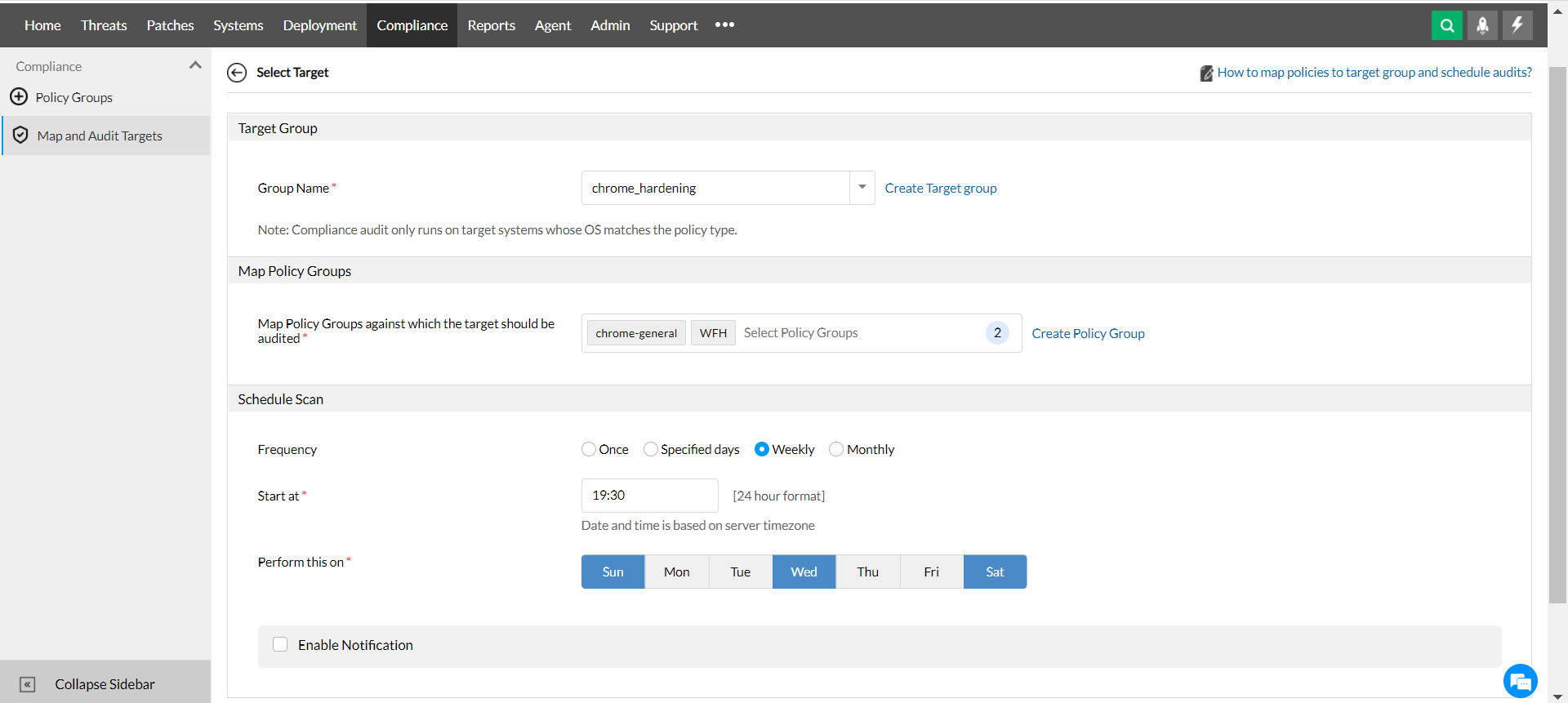
Task: Click the Map and Audit Targets shield icon
Action: tap(20, 136)
